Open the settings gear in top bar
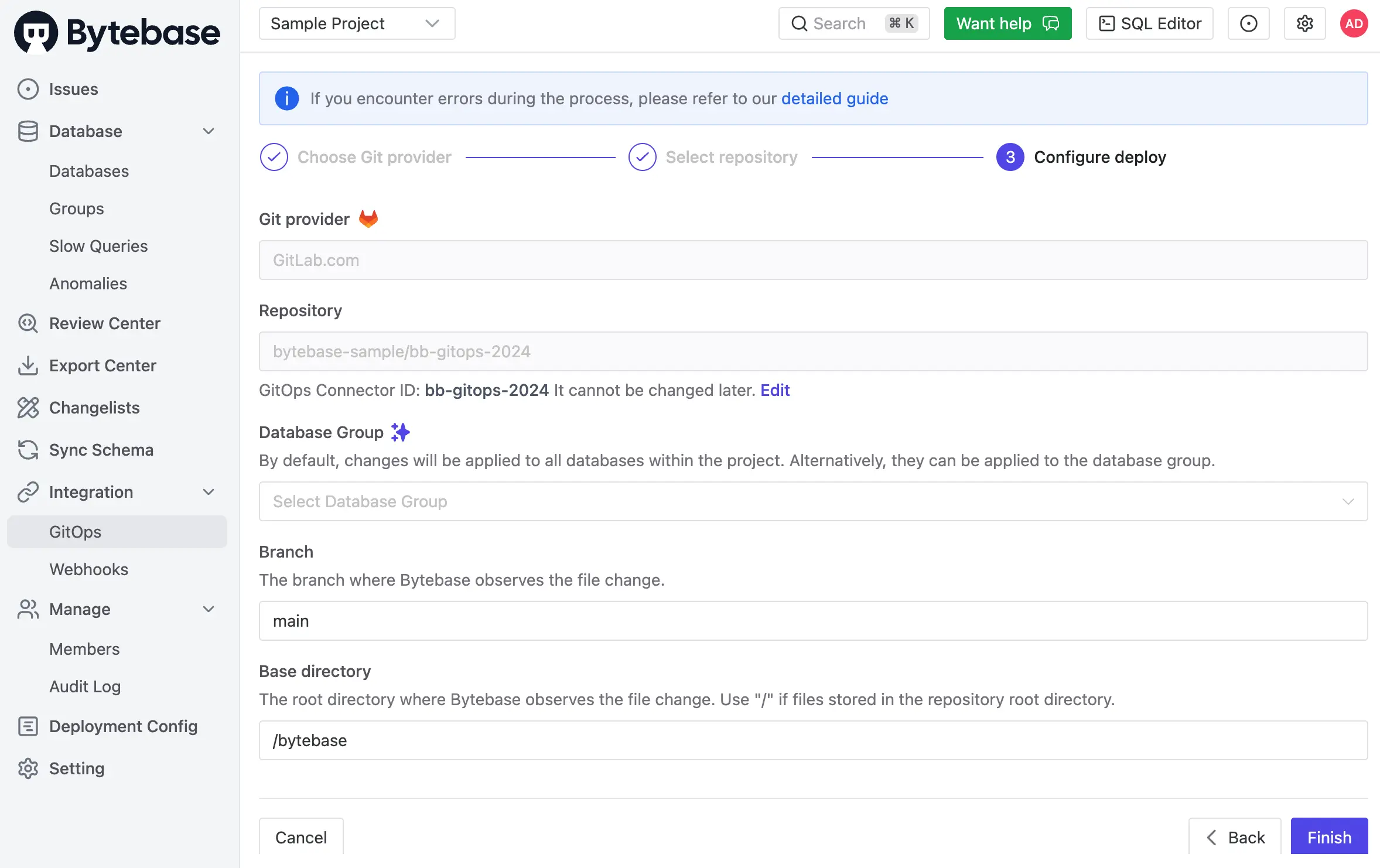Screen dimensions: 1380x868 click(1304, 23)
